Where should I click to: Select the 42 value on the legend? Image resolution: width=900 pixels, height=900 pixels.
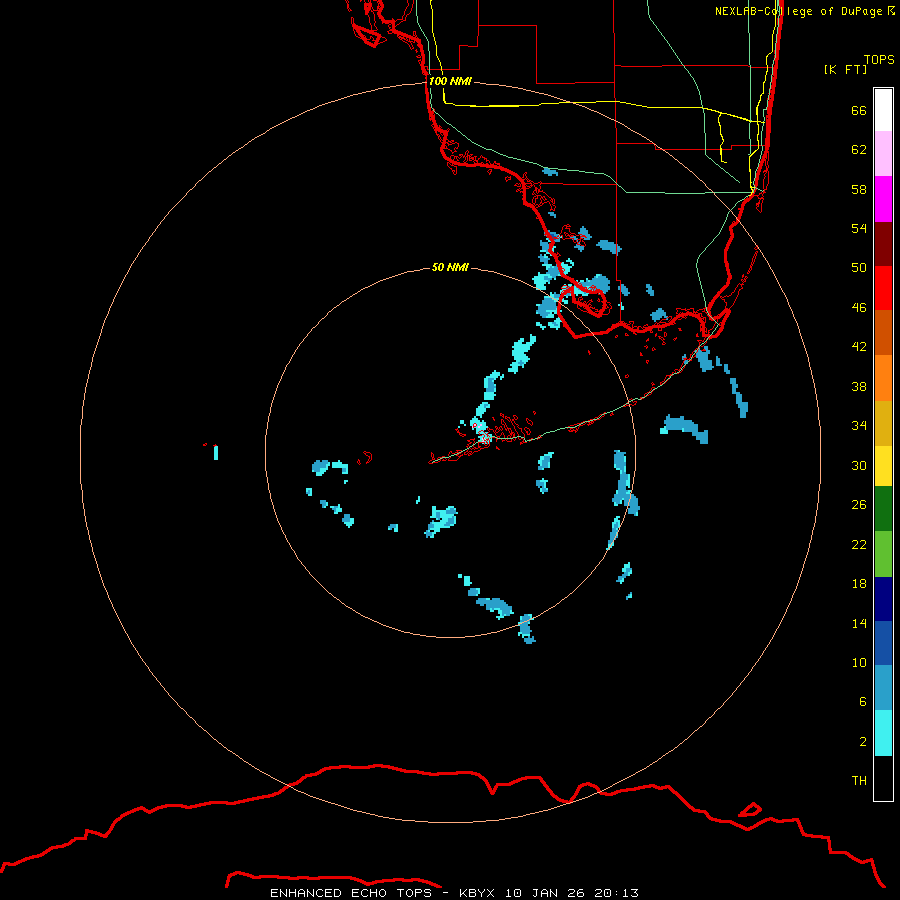859,346
